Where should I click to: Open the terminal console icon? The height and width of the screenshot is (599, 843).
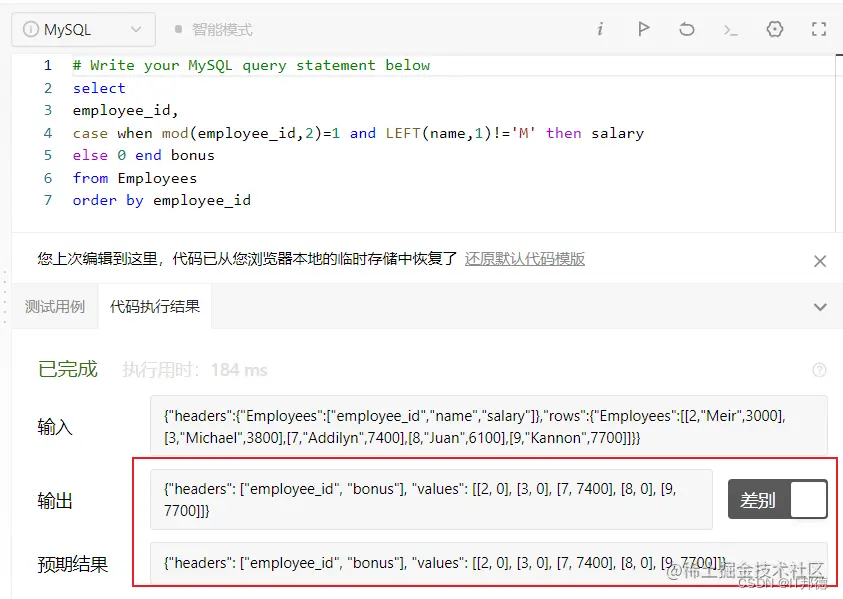731,30
